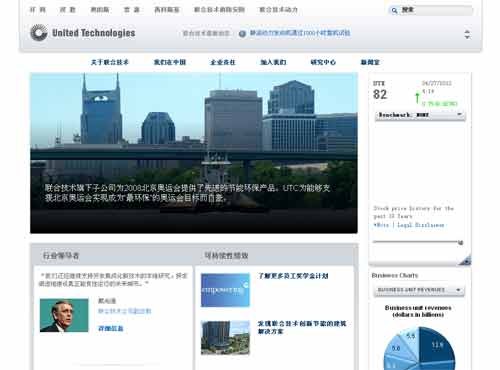Open the 加入我们 navigation menu

tap(273, 62)
